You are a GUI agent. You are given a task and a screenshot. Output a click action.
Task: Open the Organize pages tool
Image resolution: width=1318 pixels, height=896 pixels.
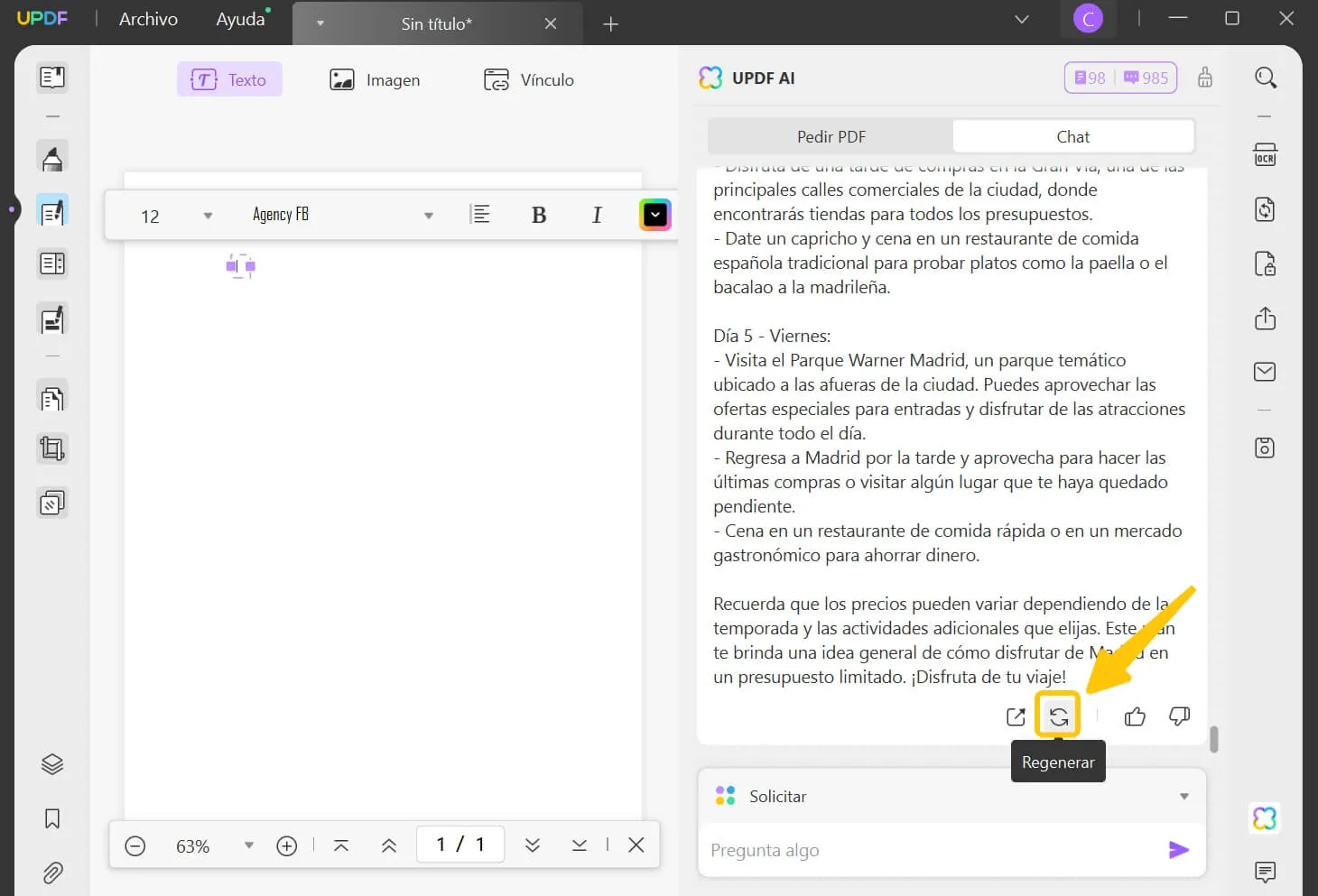[x=52, y=264]
